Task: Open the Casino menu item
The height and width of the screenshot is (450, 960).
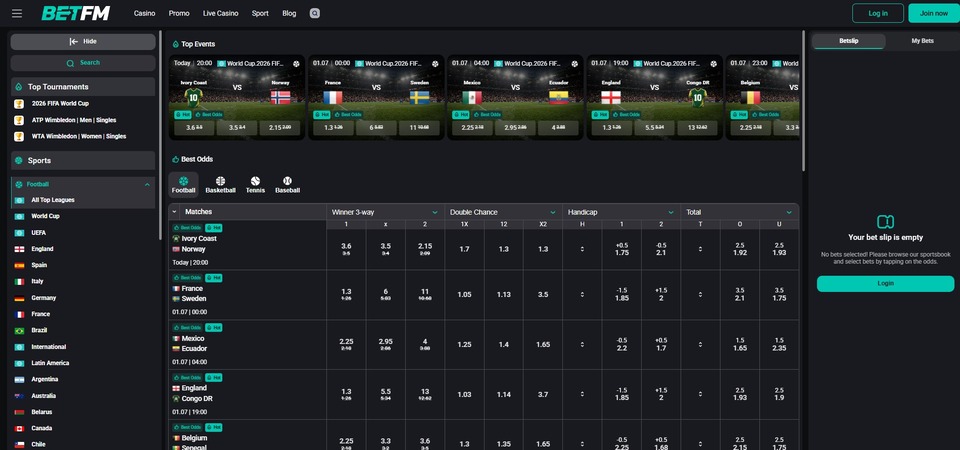Action: (x=144, y=13)
